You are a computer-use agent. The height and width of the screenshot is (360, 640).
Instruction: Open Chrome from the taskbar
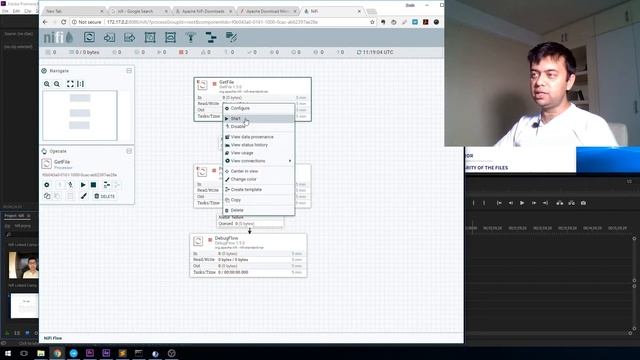point(57,353)
